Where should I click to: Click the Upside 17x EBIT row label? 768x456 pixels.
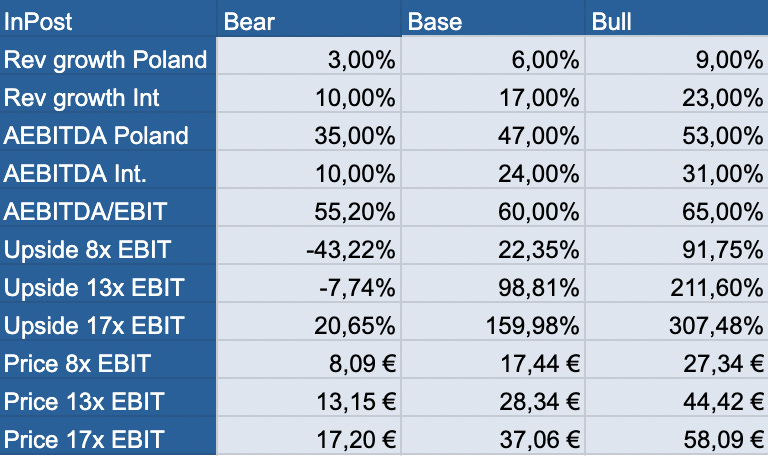[x=108, y=321]
